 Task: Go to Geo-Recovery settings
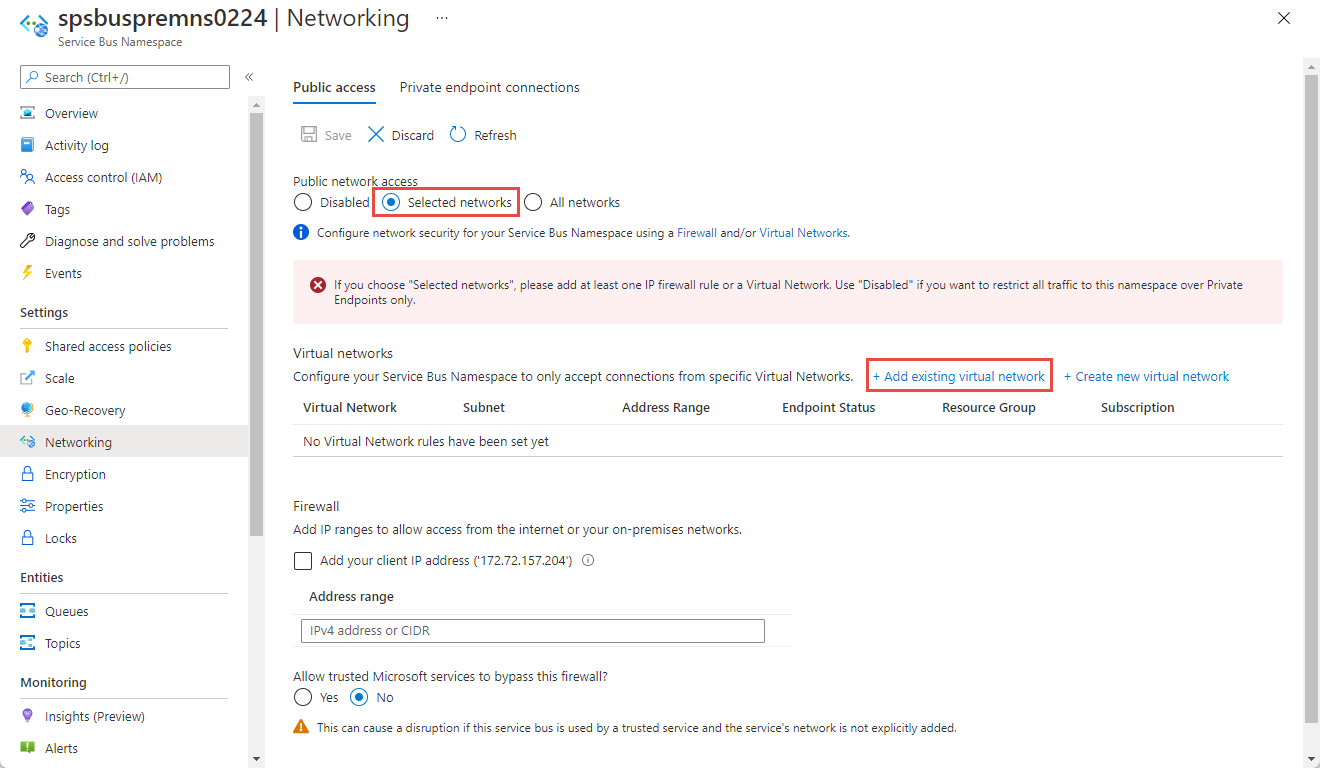[85, 410]
